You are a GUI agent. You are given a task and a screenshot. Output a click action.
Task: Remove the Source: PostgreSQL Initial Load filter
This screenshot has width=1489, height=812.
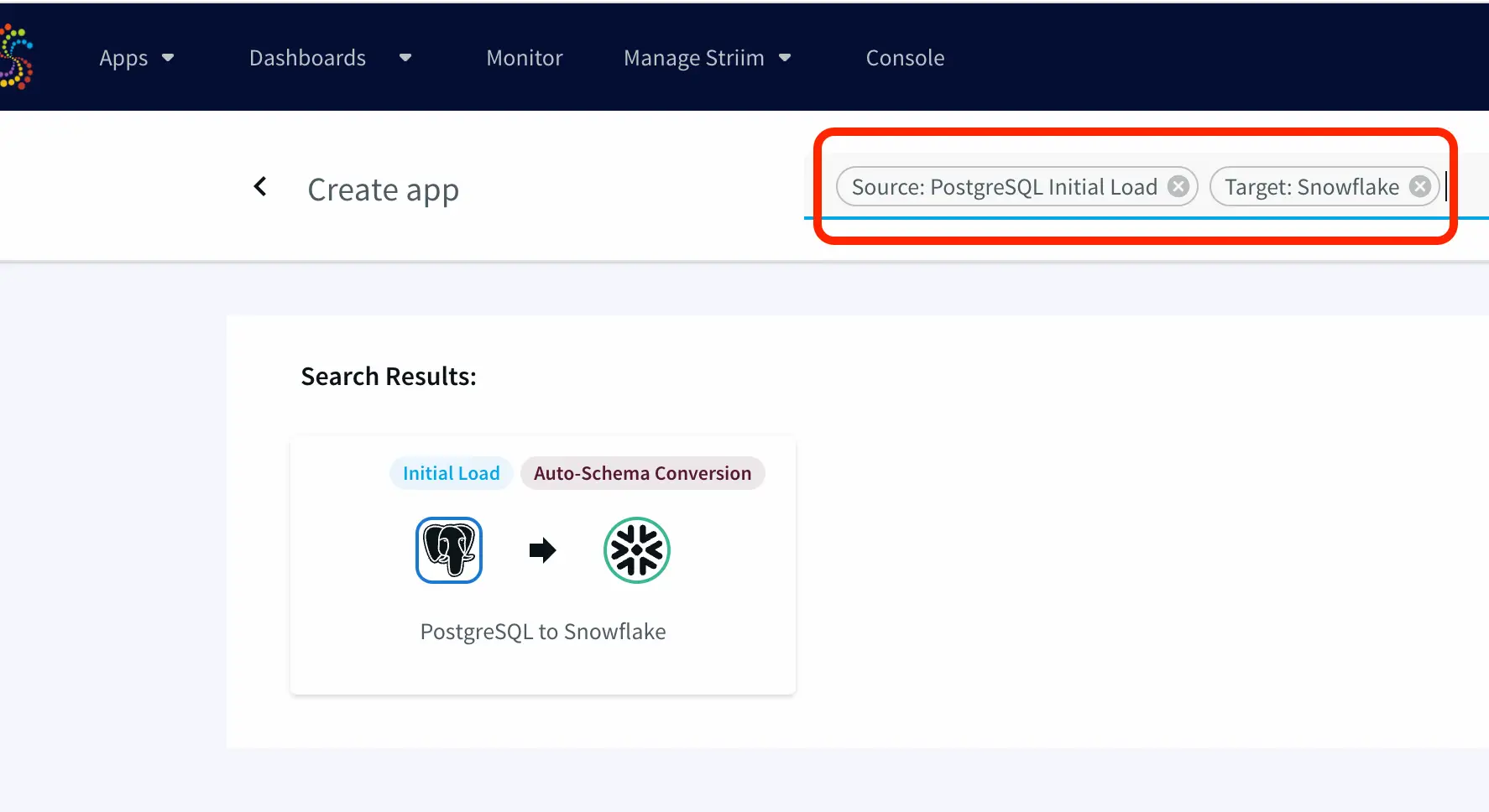coord(1178,186)
